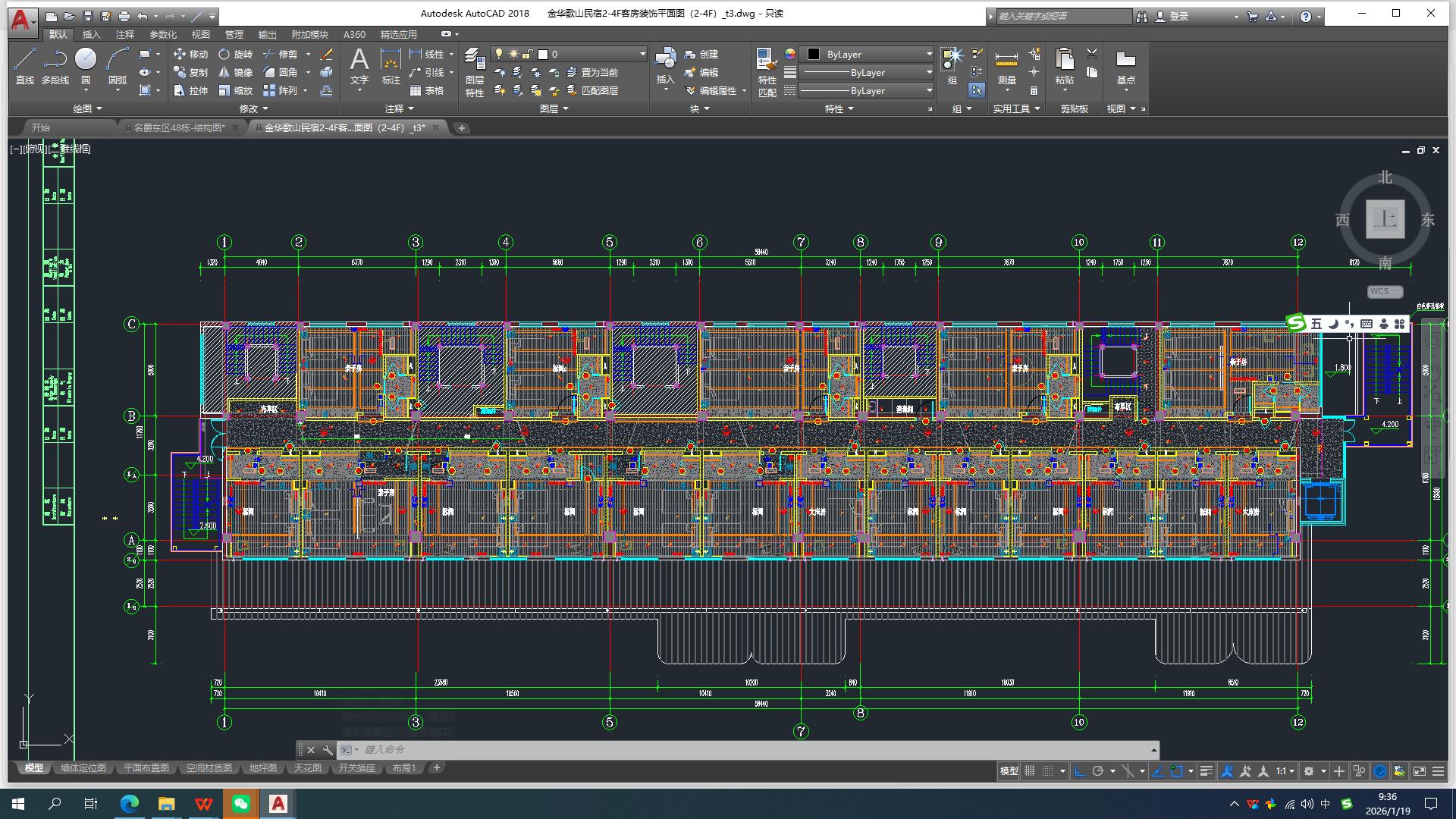Expand the ByLayer color dropdown

929,54
